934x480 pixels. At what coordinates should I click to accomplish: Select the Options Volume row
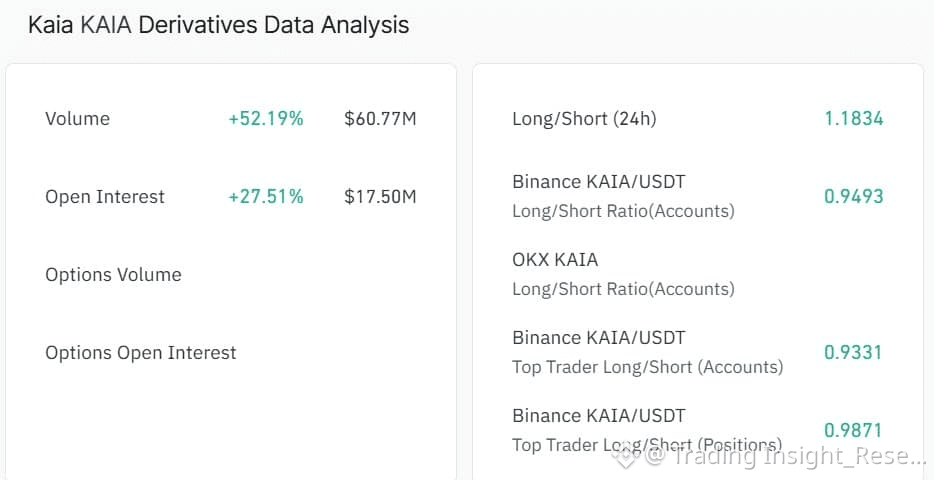point(113,274)
